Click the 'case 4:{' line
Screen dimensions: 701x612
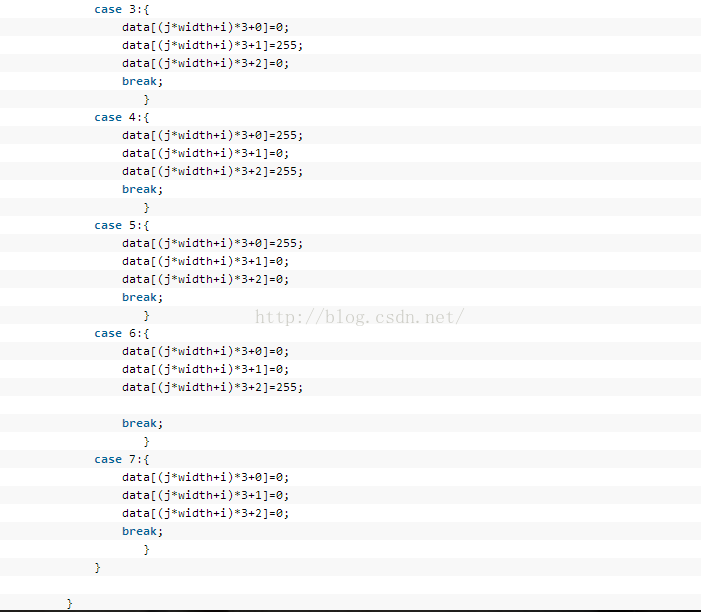122,118
